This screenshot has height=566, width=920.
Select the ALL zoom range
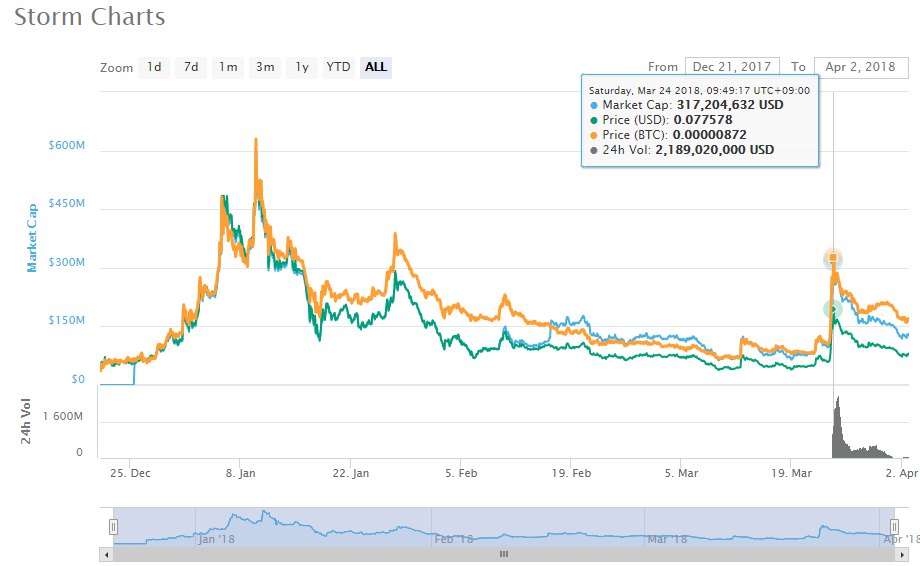pos(376,67)
